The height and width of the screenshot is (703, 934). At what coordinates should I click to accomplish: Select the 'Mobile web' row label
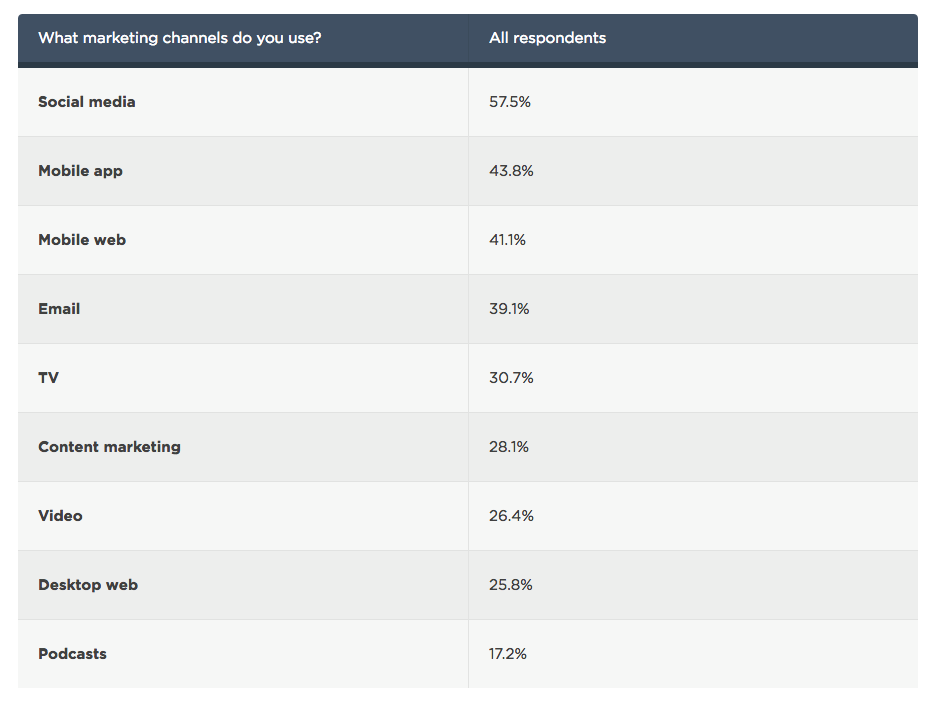(x=82, y=240)
